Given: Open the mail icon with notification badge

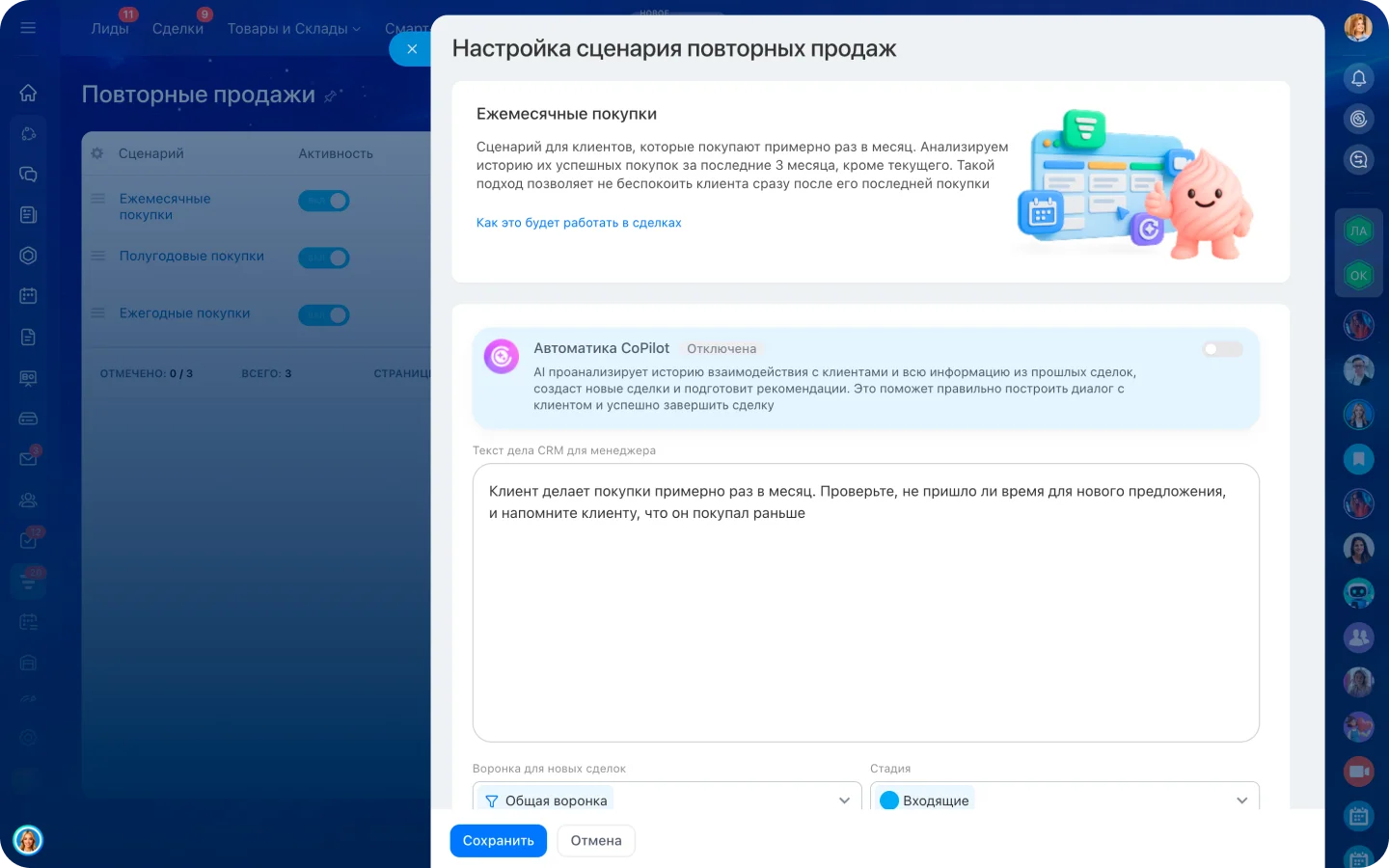Looking at the screenshot, I should pyautogui.click(x=28, y=457).
